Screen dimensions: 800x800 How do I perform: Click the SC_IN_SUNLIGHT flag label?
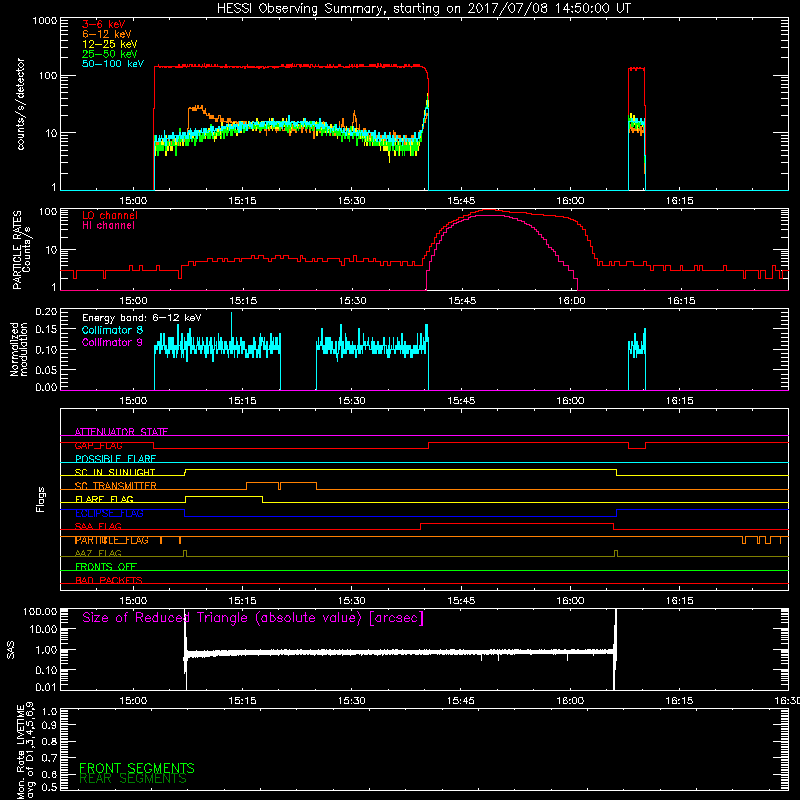point(115,472)
